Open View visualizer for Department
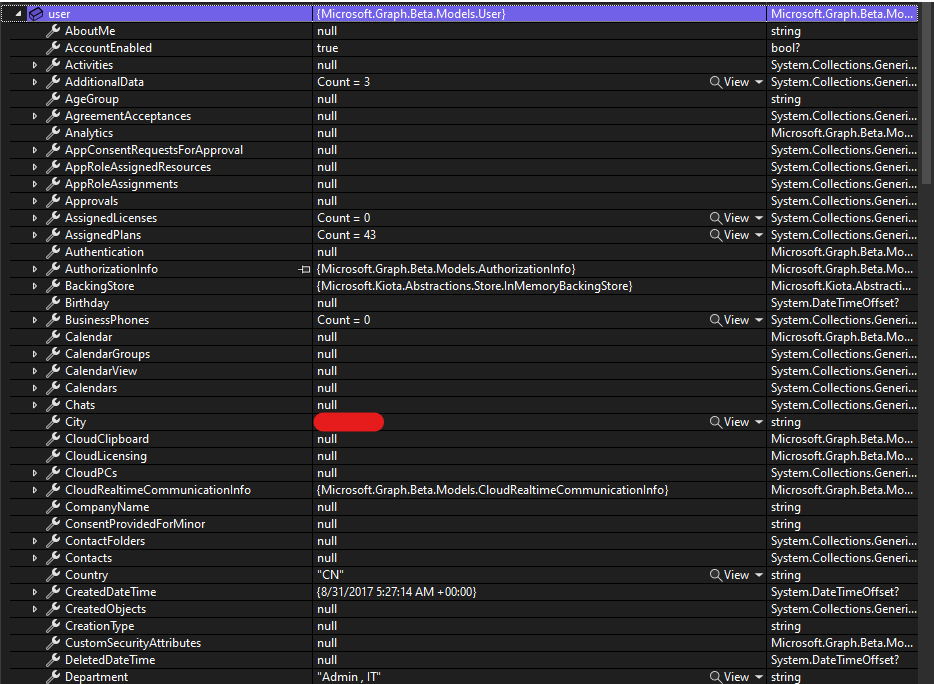Image resolution: width=934 pixels, height=684 pixels. (730, 677)
